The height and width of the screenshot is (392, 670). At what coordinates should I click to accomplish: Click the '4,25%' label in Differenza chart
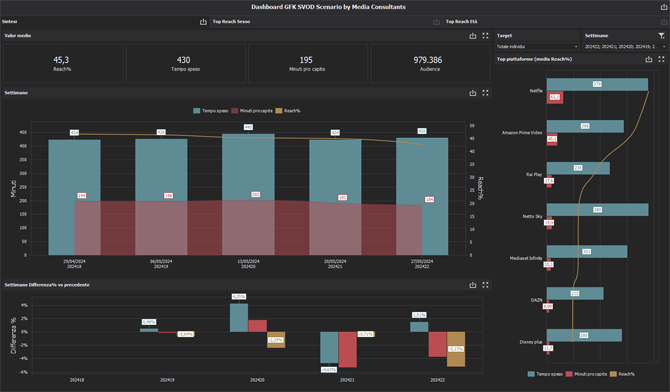coord(239,297)
